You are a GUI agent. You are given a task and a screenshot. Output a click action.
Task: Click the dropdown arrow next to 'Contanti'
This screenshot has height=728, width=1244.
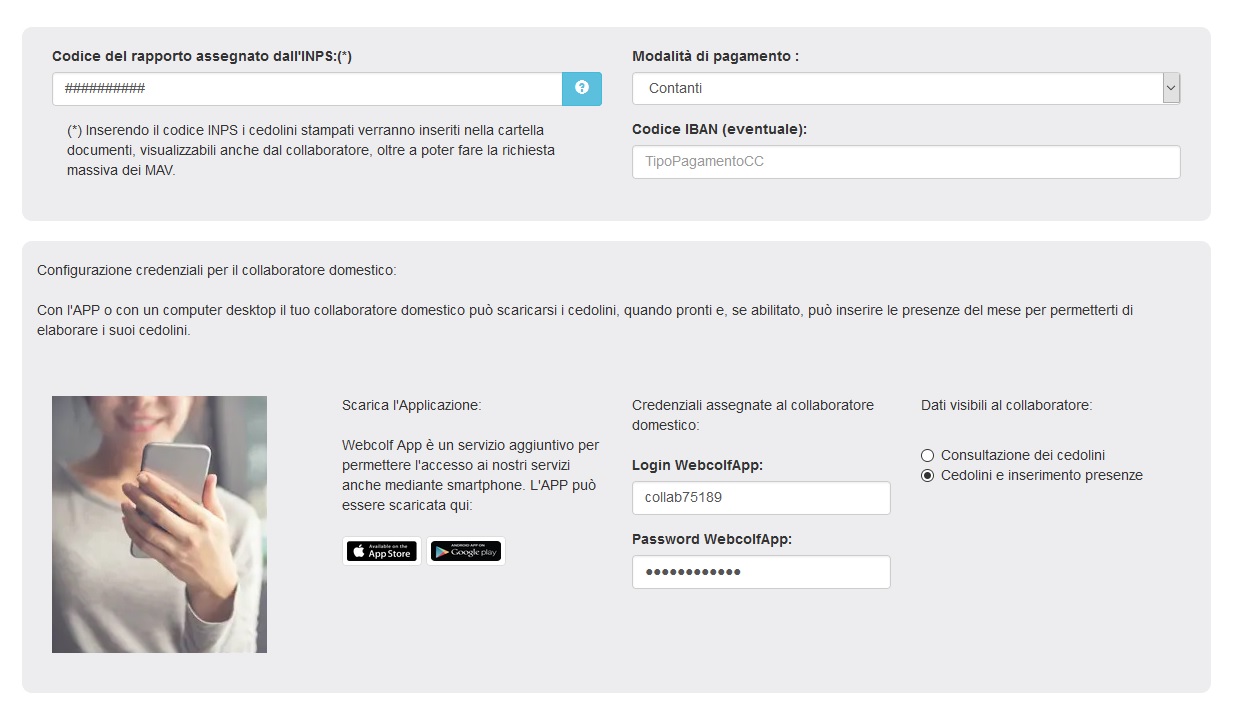point(1170,88)
